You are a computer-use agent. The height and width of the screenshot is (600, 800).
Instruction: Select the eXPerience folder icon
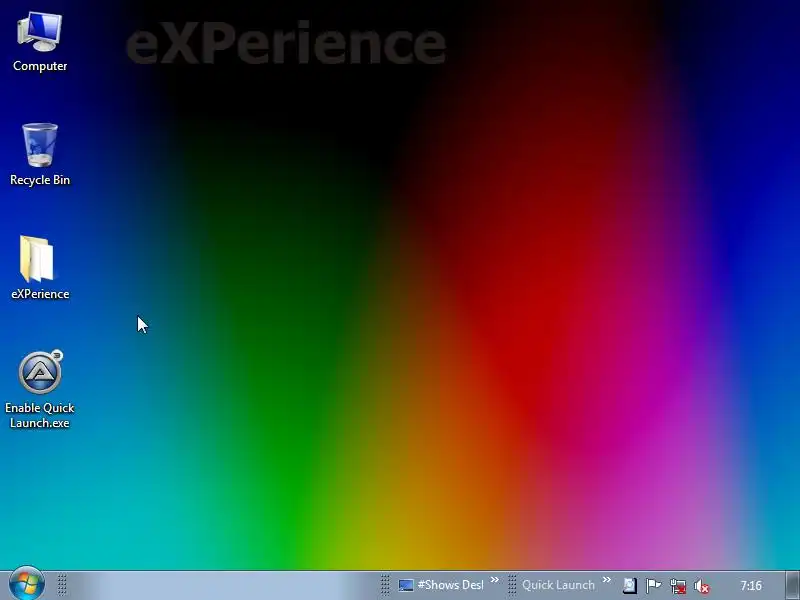point(40,268)
